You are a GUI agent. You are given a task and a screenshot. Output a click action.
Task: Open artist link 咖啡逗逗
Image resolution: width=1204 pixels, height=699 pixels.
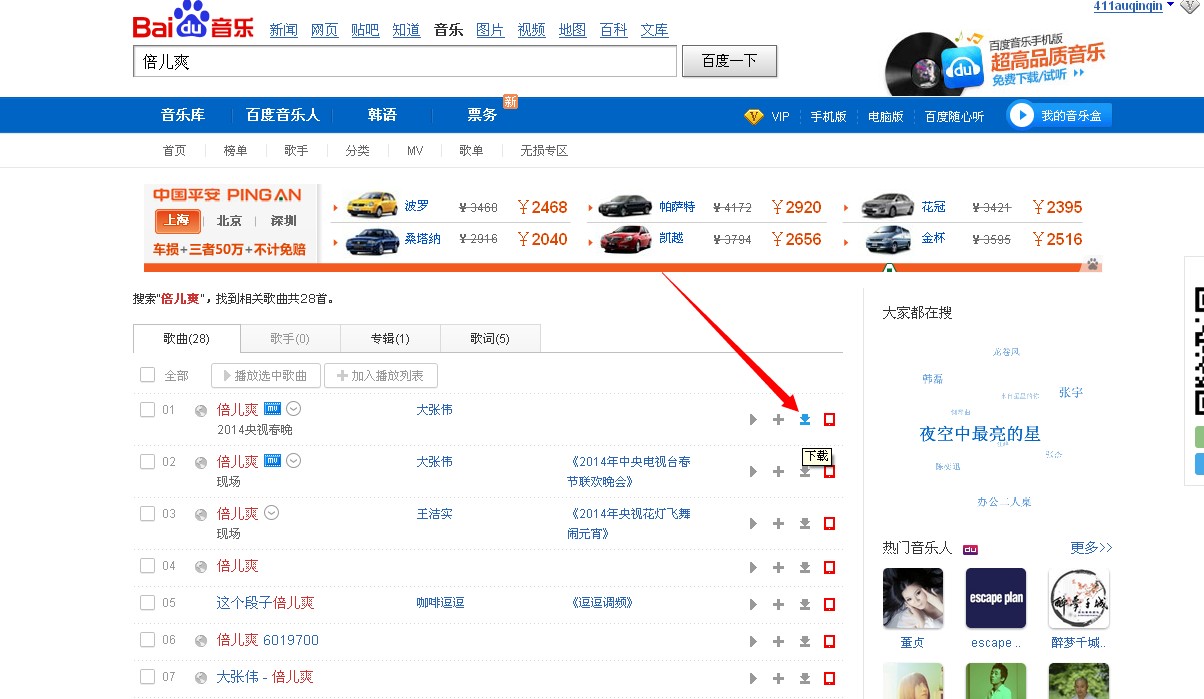coord(441,603)
